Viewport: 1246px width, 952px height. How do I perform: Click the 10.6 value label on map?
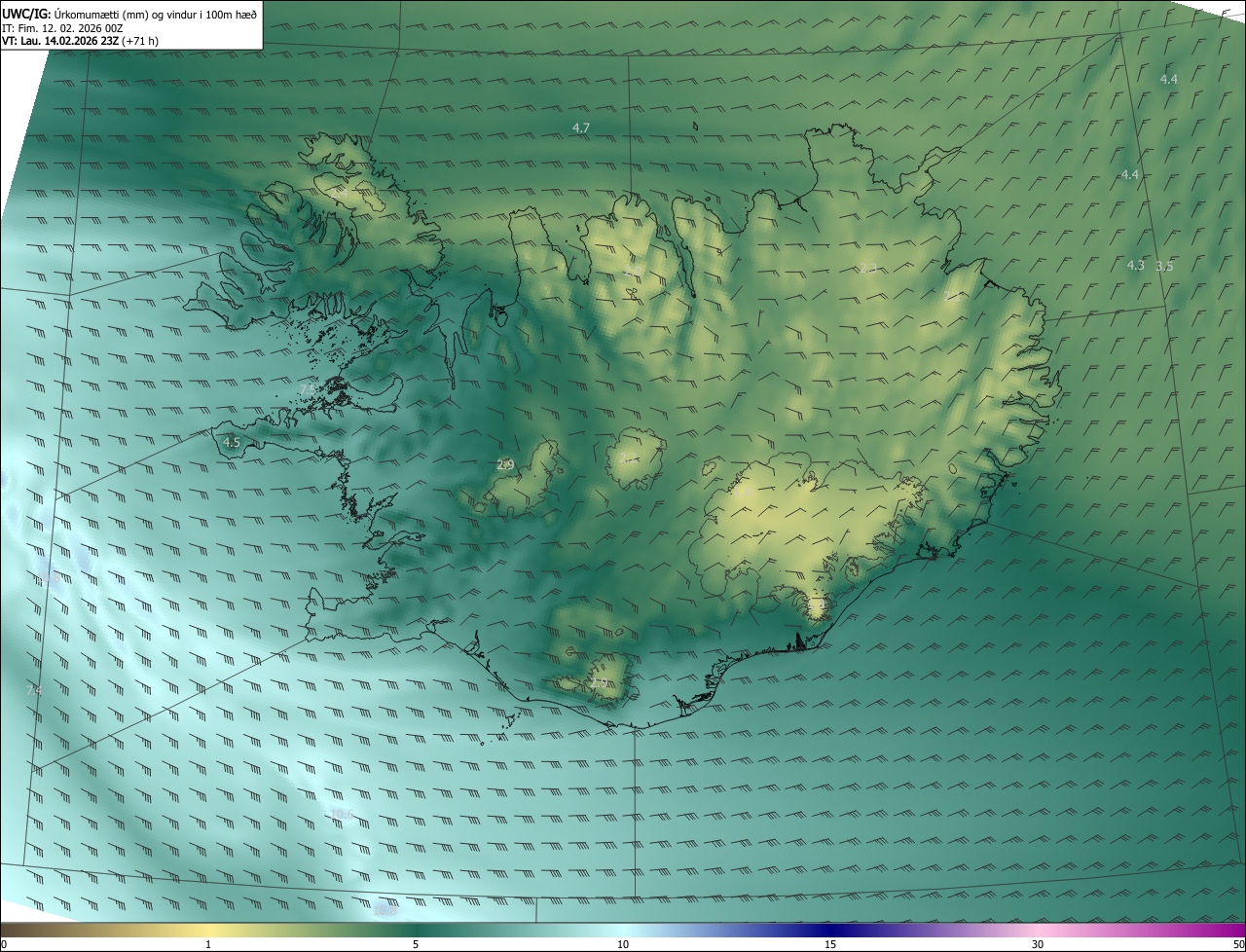click(342, 814)
